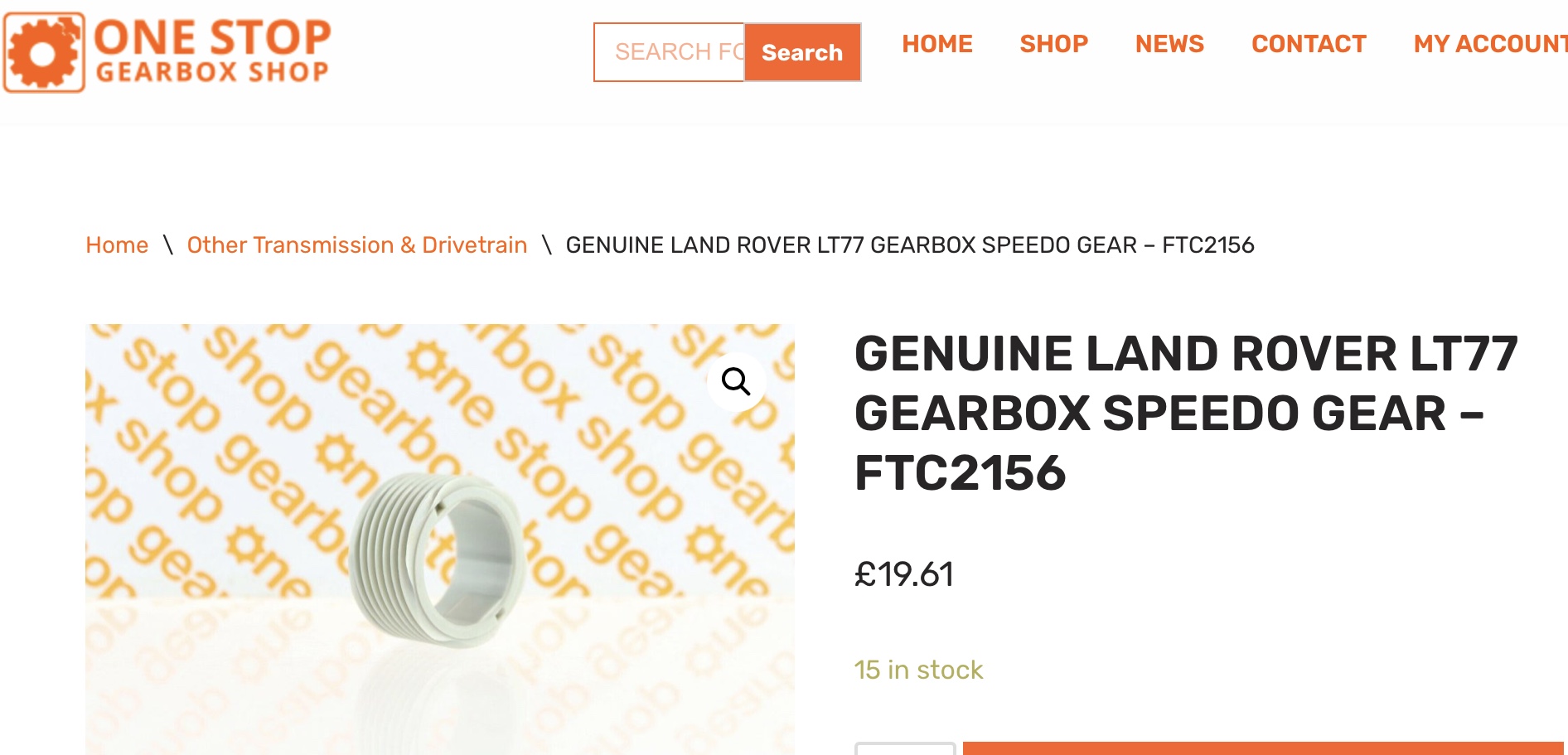Click the orange add-to-cart bar beside quantity

pos(1263,748)
